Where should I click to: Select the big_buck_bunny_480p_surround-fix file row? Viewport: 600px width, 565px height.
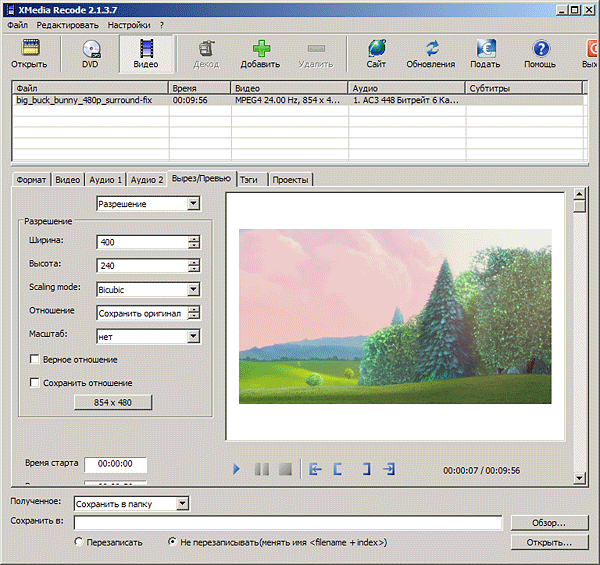[298, 100]
